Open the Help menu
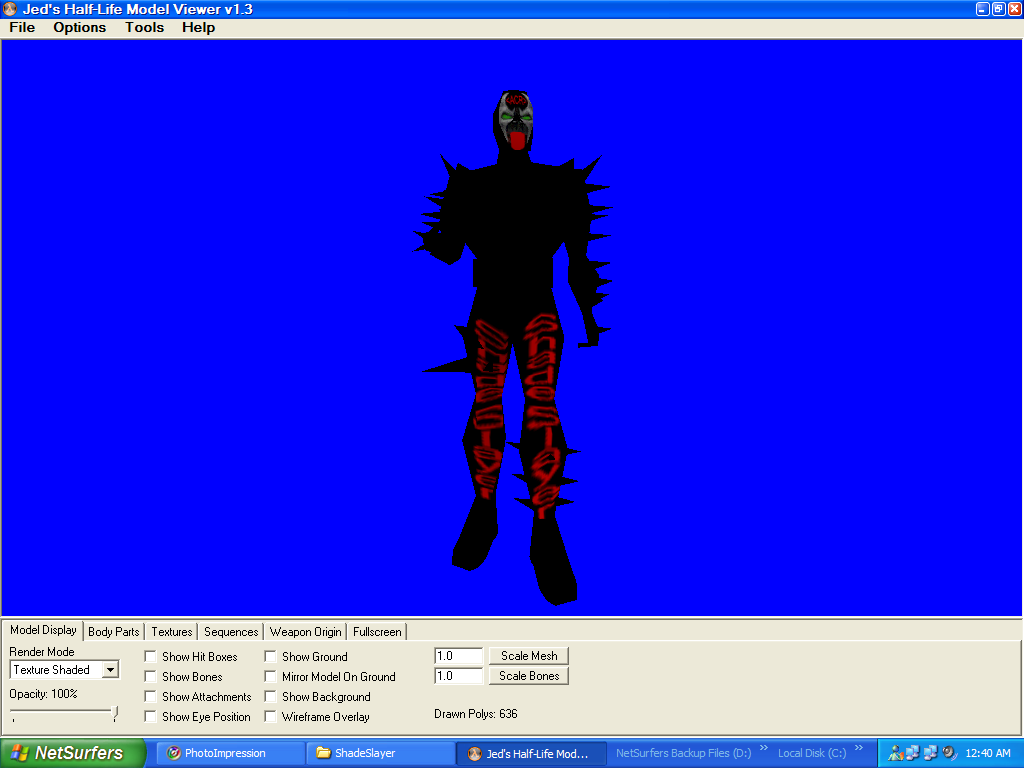Image resolution: width=1024 pixels, height=768 pixels. point(198,27)
